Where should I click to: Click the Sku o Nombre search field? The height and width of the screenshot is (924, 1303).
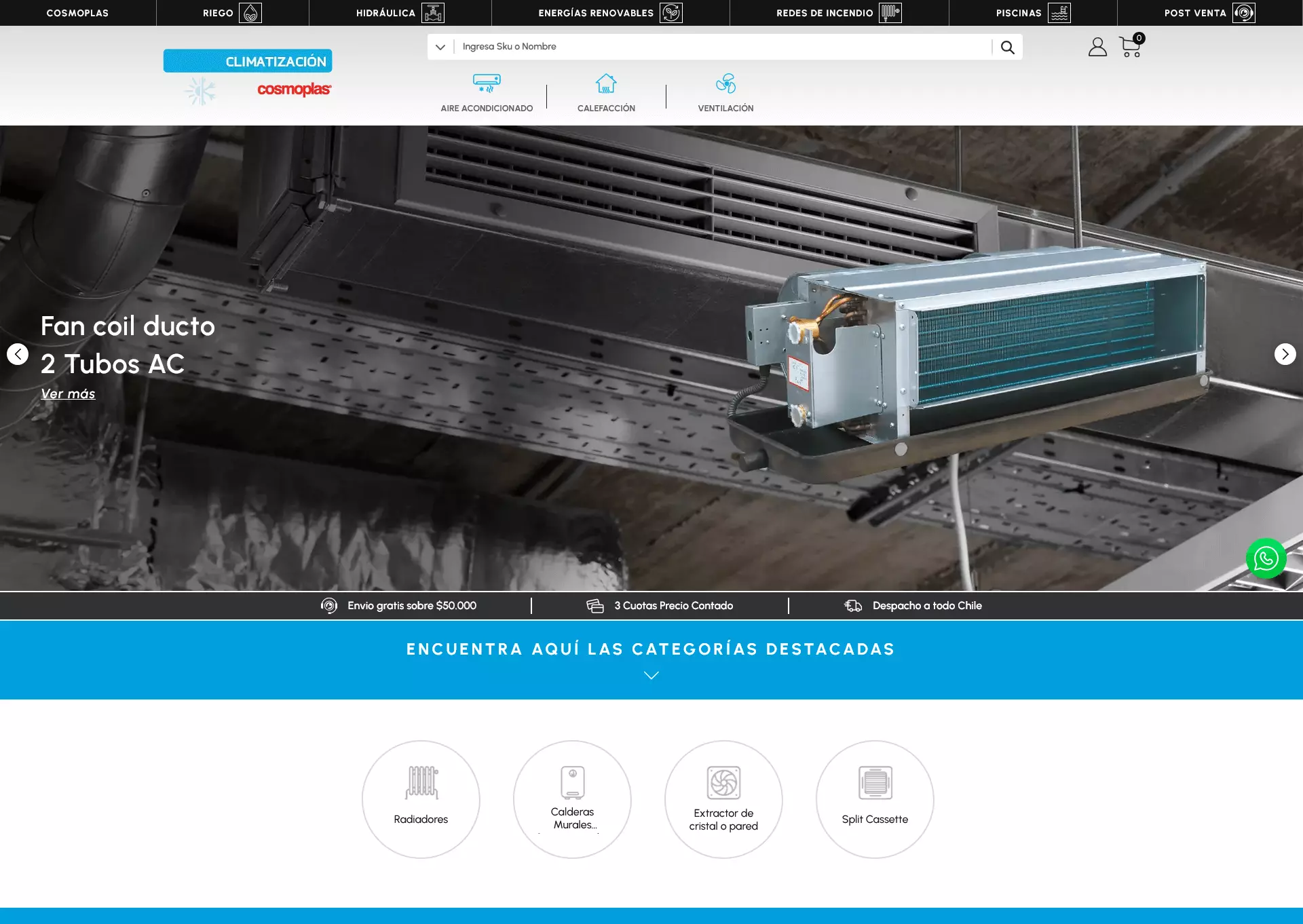[x=719, y=47]
